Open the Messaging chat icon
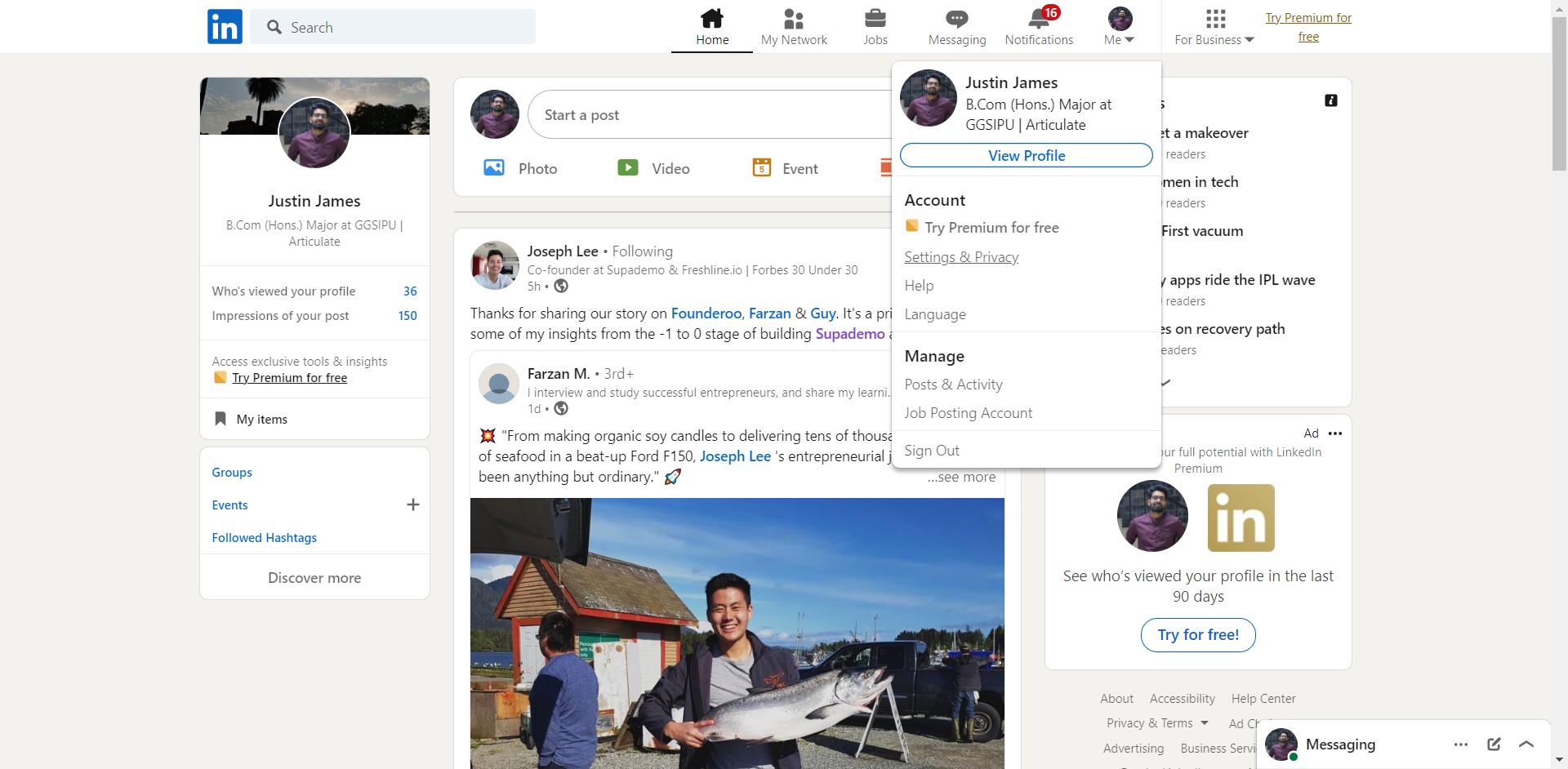 957,18
